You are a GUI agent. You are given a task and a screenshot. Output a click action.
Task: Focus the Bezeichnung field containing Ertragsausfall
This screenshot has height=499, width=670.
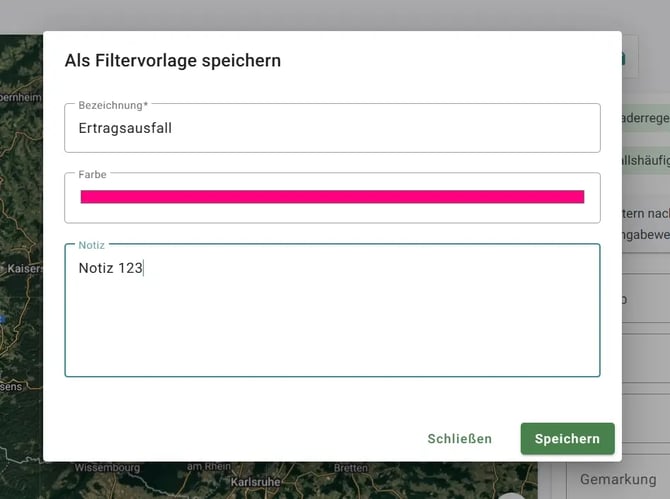coord(332,128)
